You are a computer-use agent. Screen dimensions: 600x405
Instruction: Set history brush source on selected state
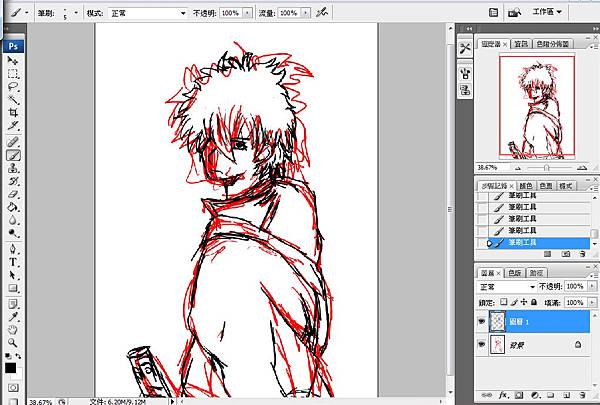coord(483,243)
